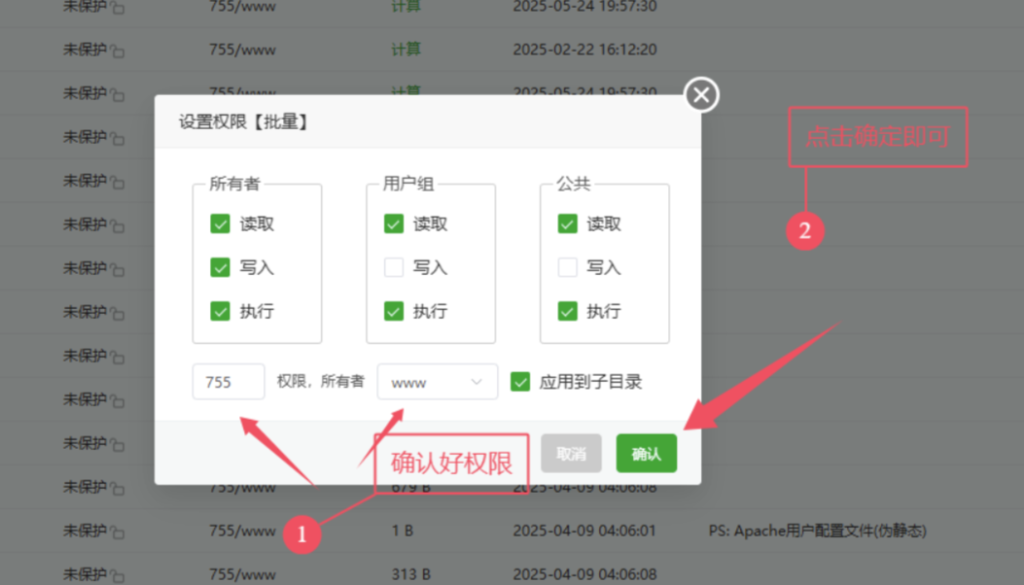Open the www owner dropdown
The image size is (1024, 585).
coord(437,381)
